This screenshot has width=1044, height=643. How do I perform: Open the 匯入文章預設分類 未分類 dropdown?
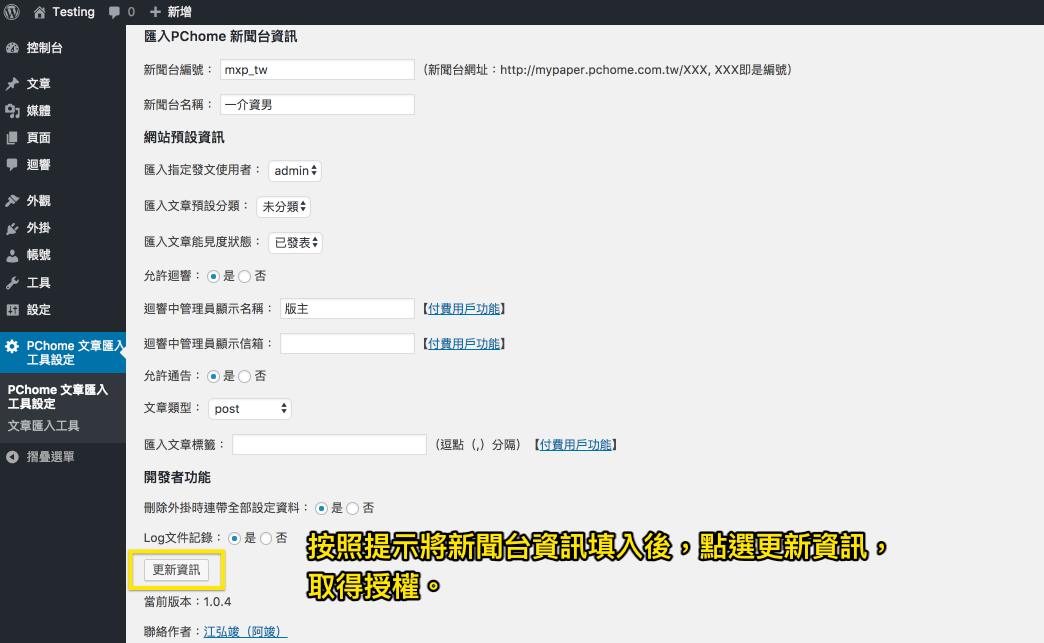point(284,207)
